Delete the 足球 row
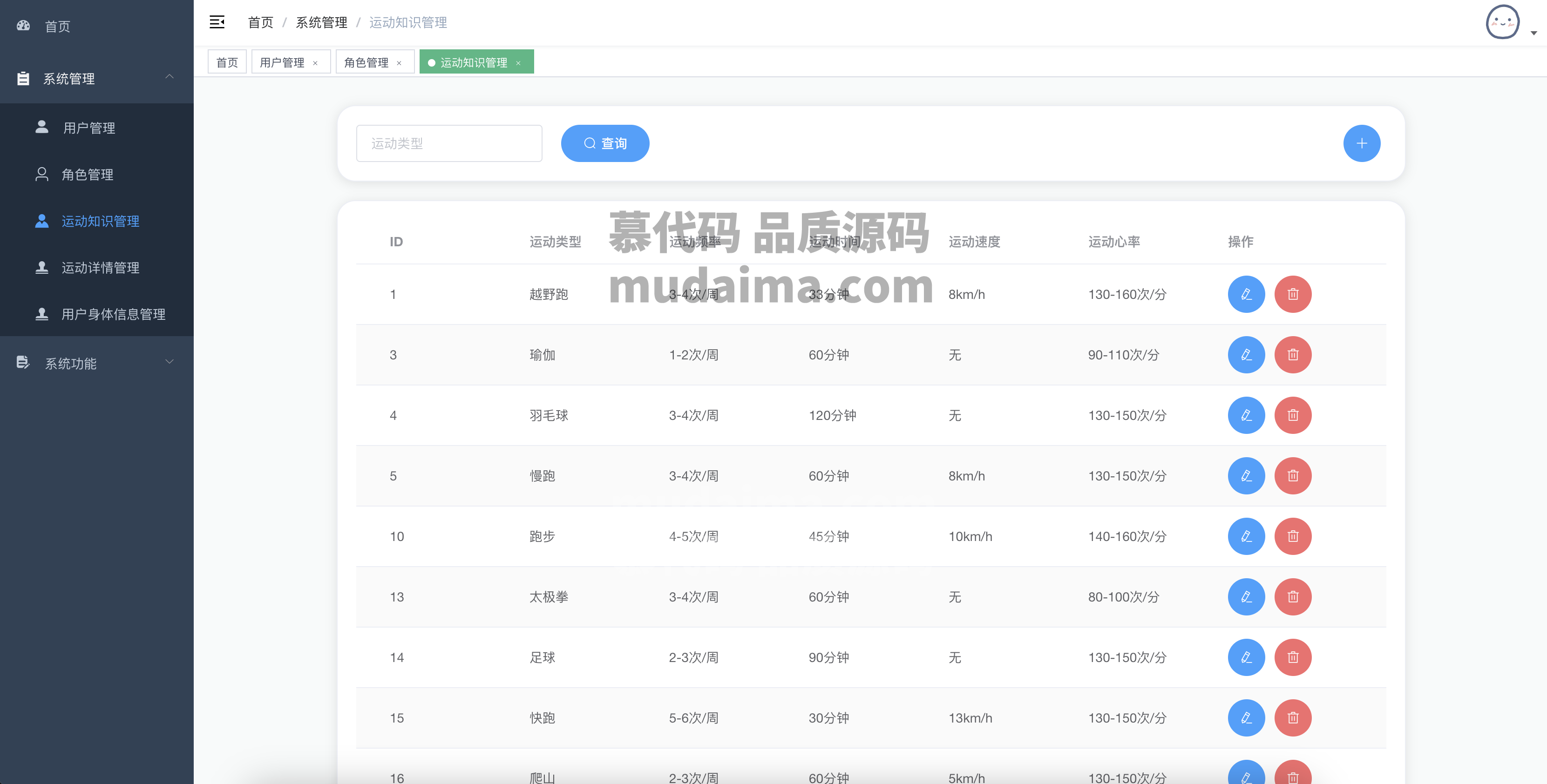This screenshot has width=1547, height=784. coord(1292,658)
